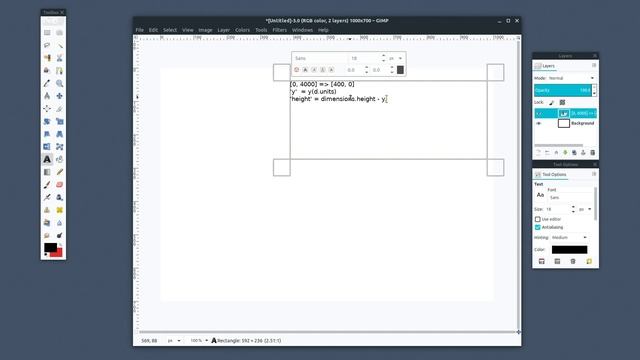The height and width of the screenshot is (360, 640).
Task: Toggle lock alpha channel checkerboard icon
Action: tap(562, 102)
